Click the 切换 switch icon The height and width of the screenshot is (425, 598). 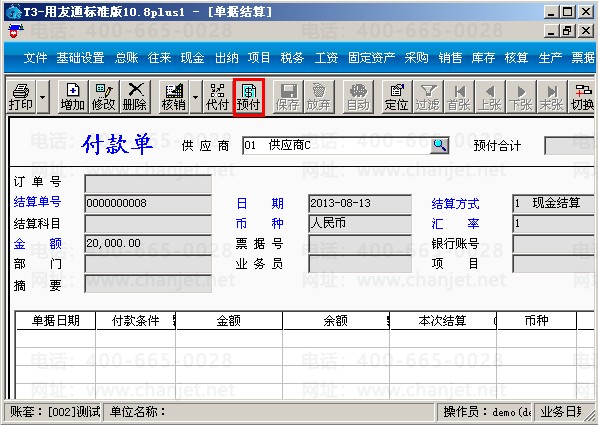point(582,97)
